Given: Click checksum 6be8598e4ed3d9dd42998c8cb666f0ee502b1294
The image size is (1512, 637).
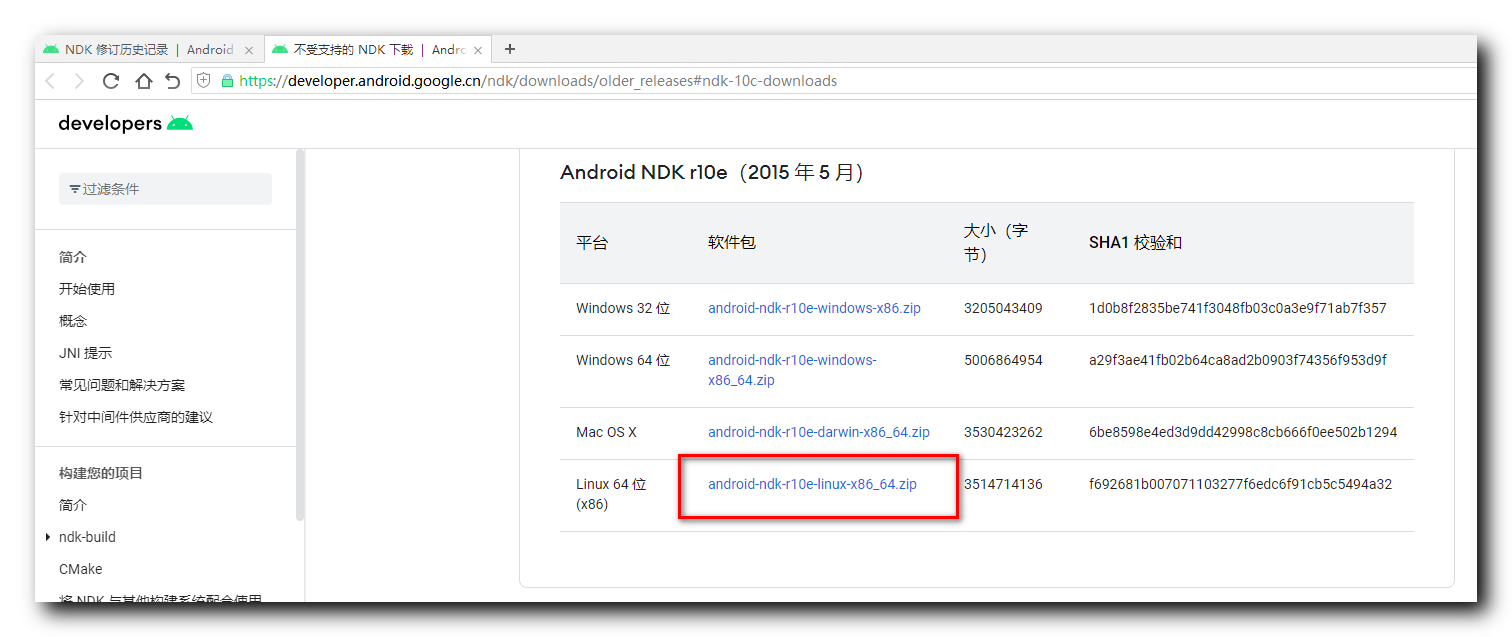Looking at the screenshot, I should click(x=1243, y=432).
